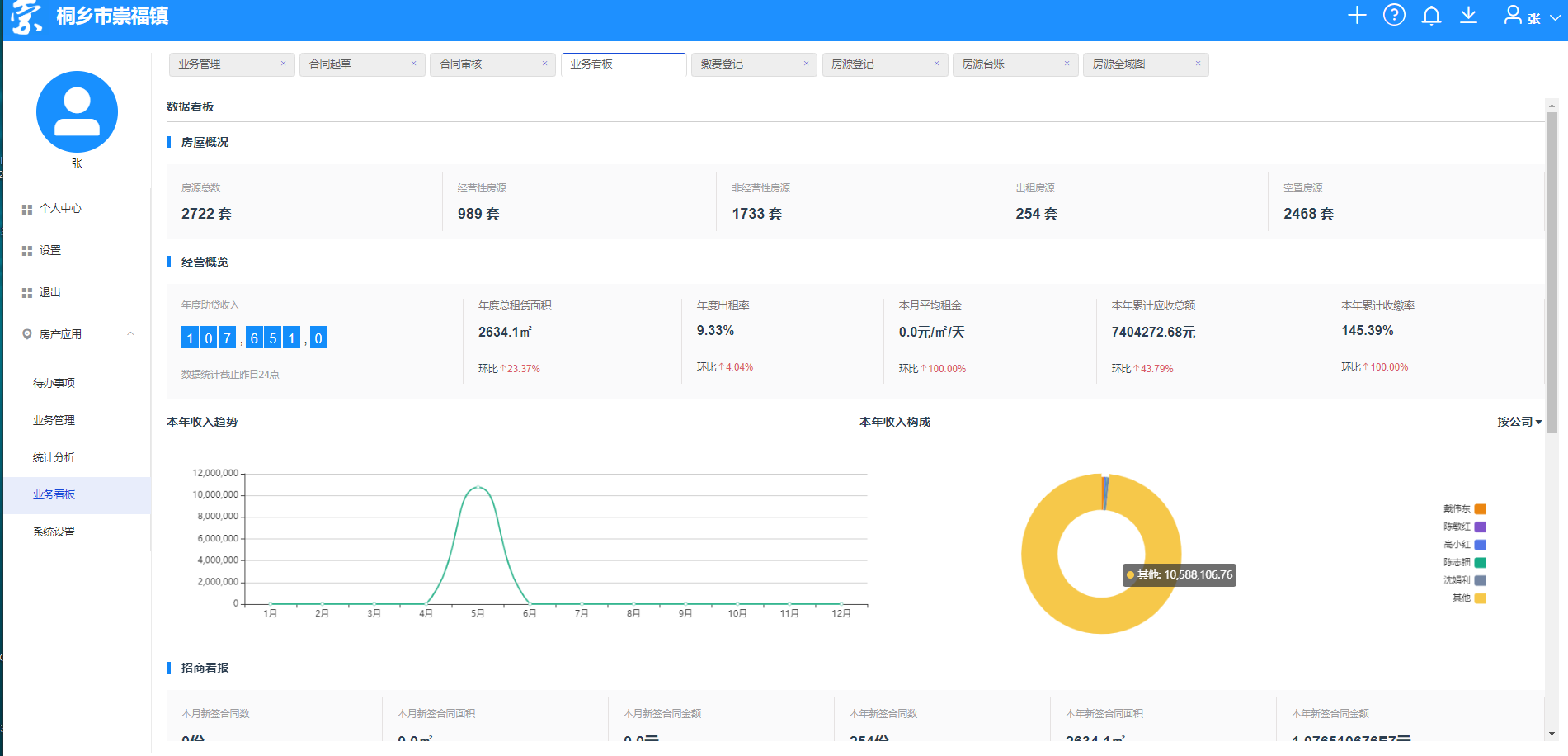The image size is (1568, 756).
Task: Switch to the 业务看板 tab
Action: (624, 64)
